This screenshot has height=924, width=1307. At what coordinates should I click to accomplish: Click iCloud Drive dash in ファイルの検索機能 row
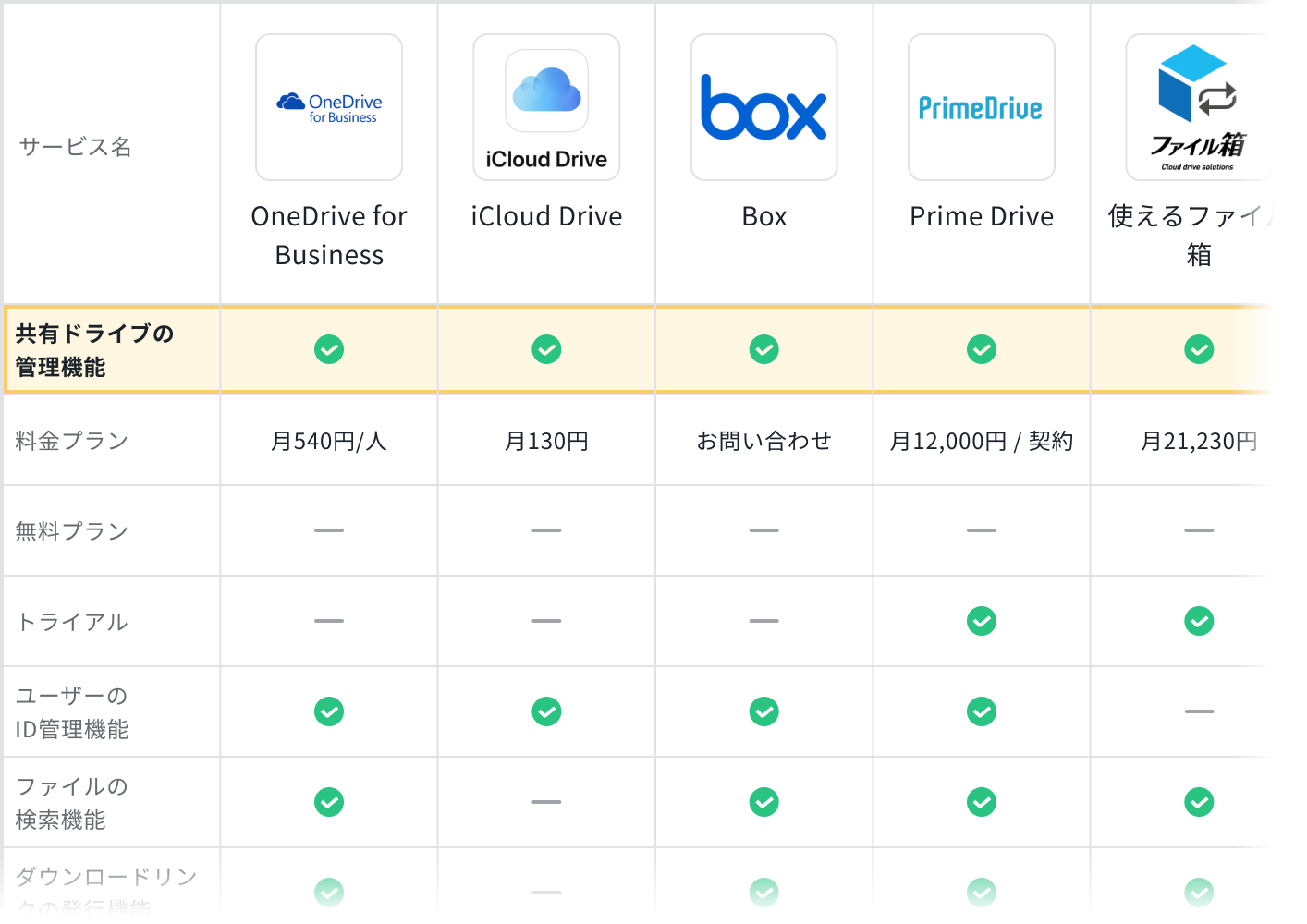[546, 802]
